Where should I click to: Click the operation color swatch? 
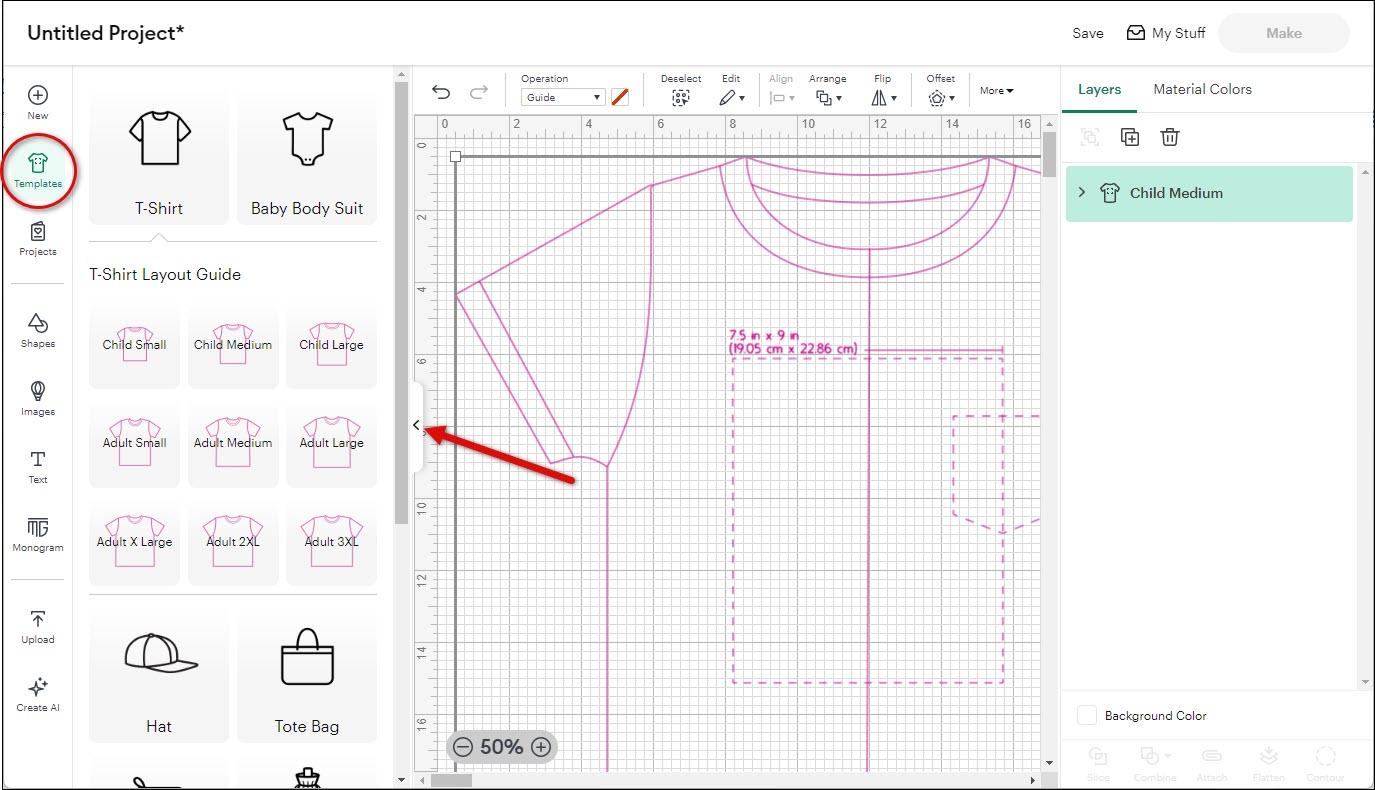pyautogui.click(x=620, y=97)
